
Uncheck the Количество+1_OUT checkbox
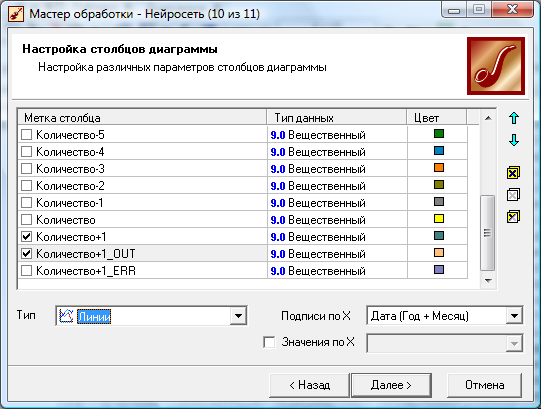coord(27,254)
